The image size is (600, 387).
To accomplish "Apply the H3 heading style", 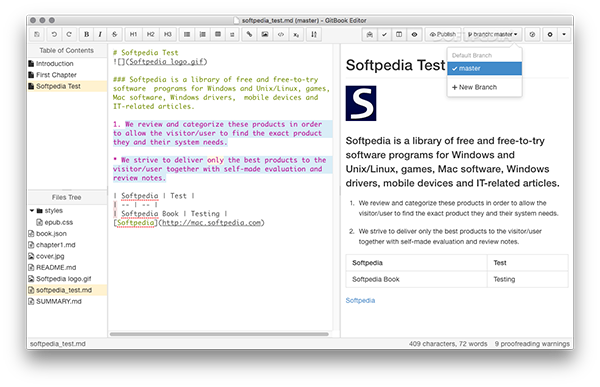I will click(168, 34).
